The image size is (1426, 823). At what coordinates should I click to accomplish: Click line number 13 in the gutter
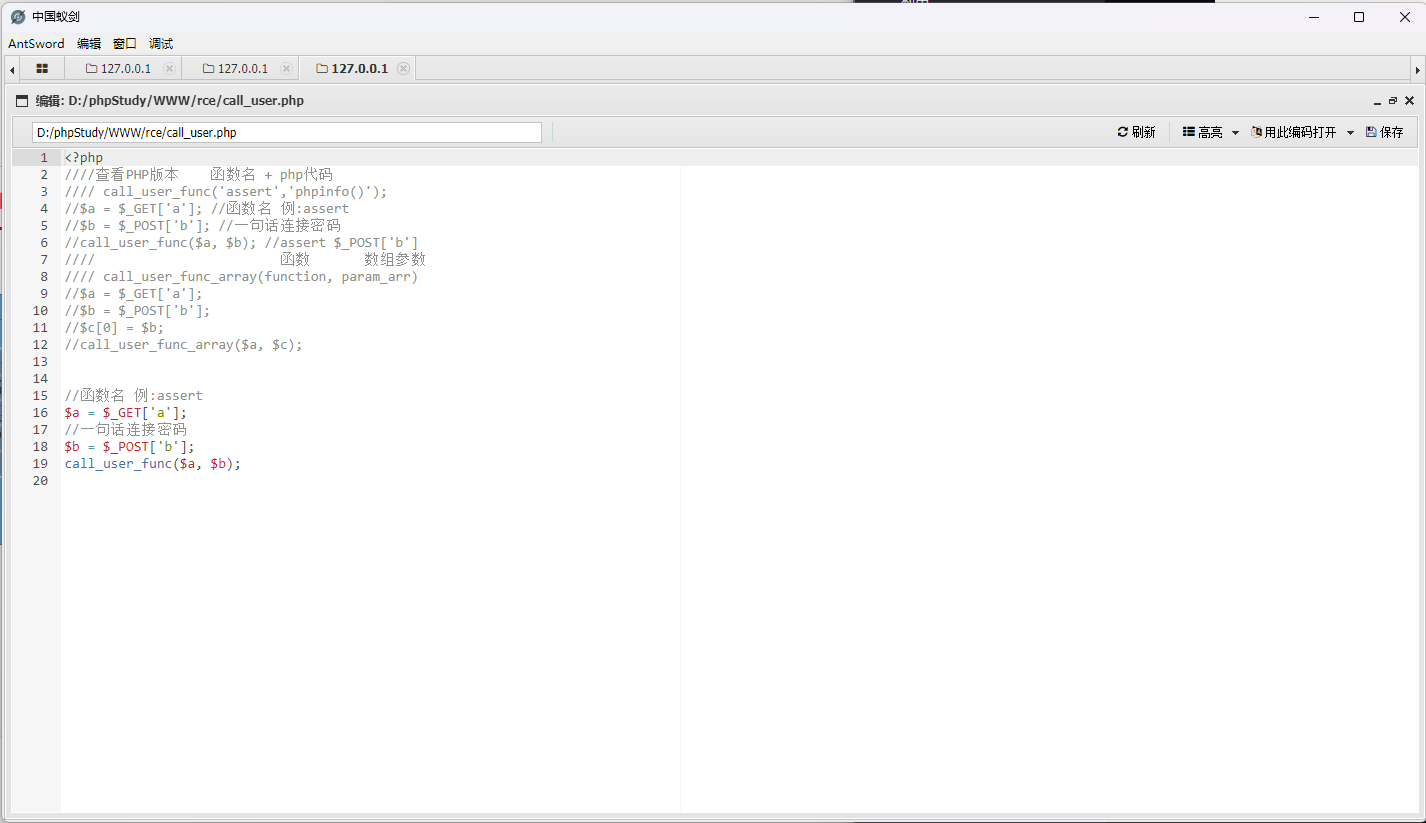[x=40, y=362]
